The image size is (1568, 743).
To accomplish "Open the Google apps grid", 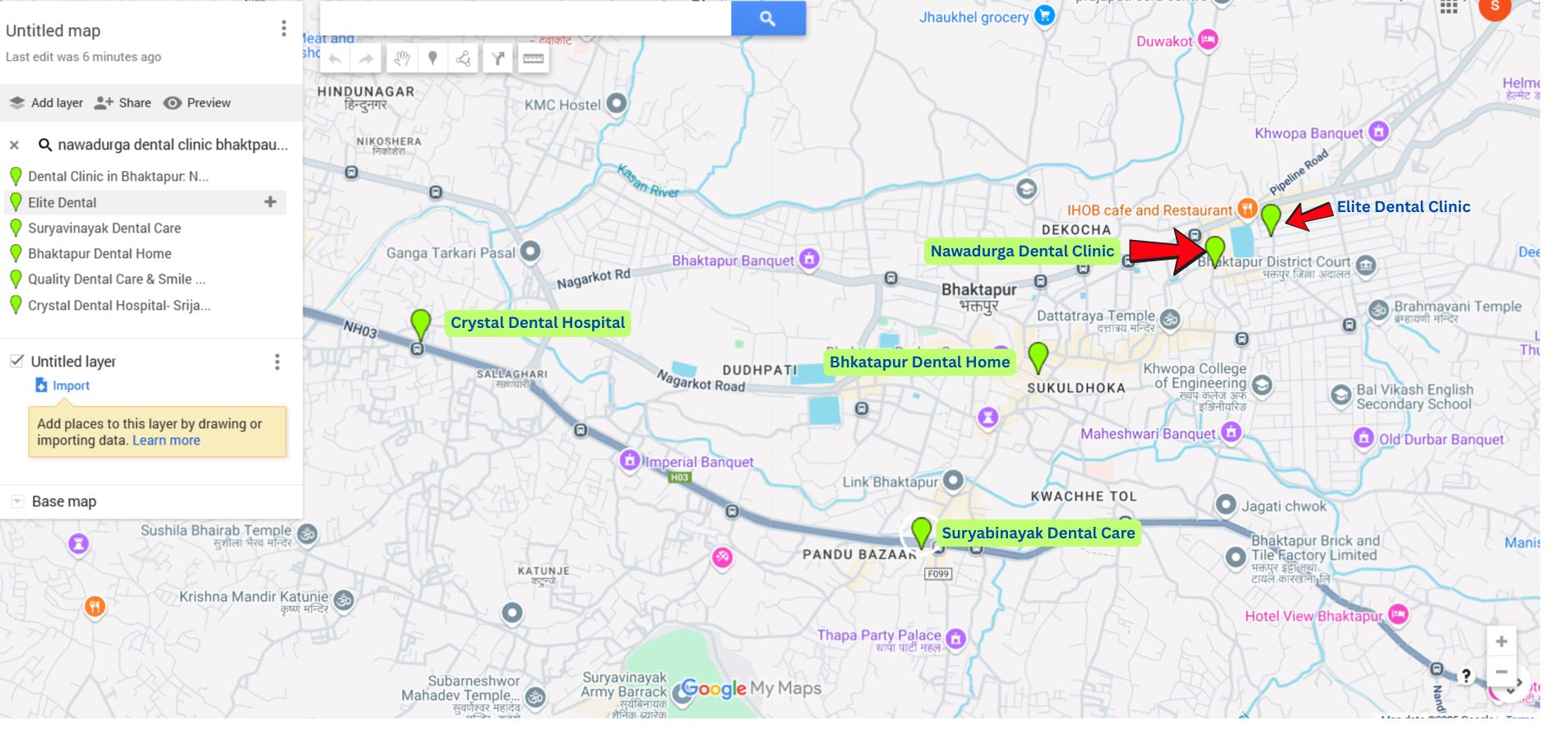I will 1449,7.
